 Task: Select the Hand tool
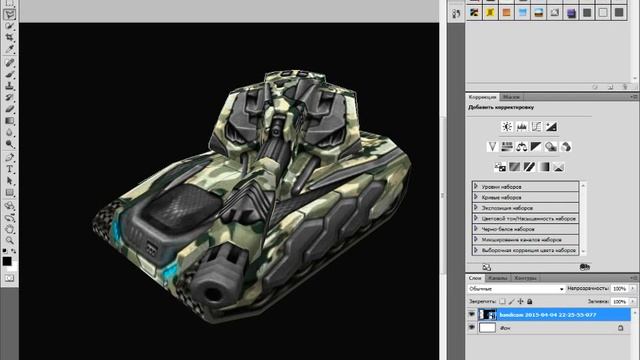tap(9, 229)
